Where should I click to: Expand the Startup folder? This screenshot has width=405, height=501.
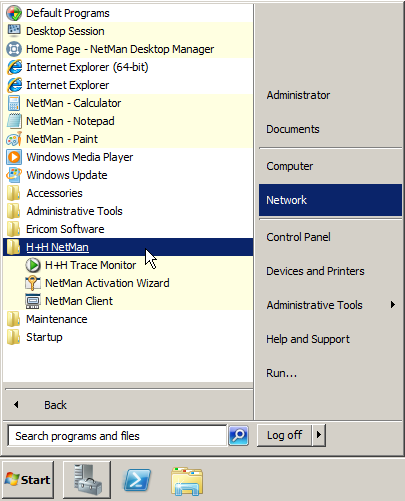click(x=128, y=337)
